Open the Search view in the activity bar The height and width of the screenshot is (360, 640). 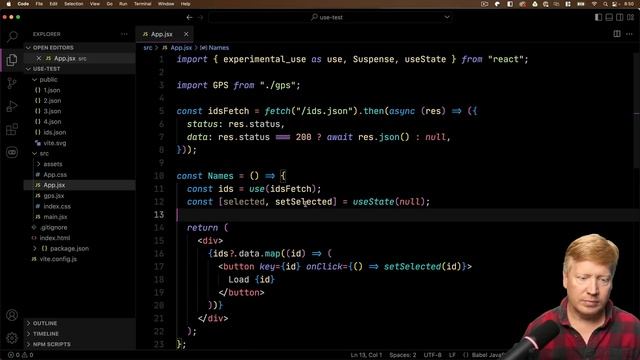coord(12,37)
